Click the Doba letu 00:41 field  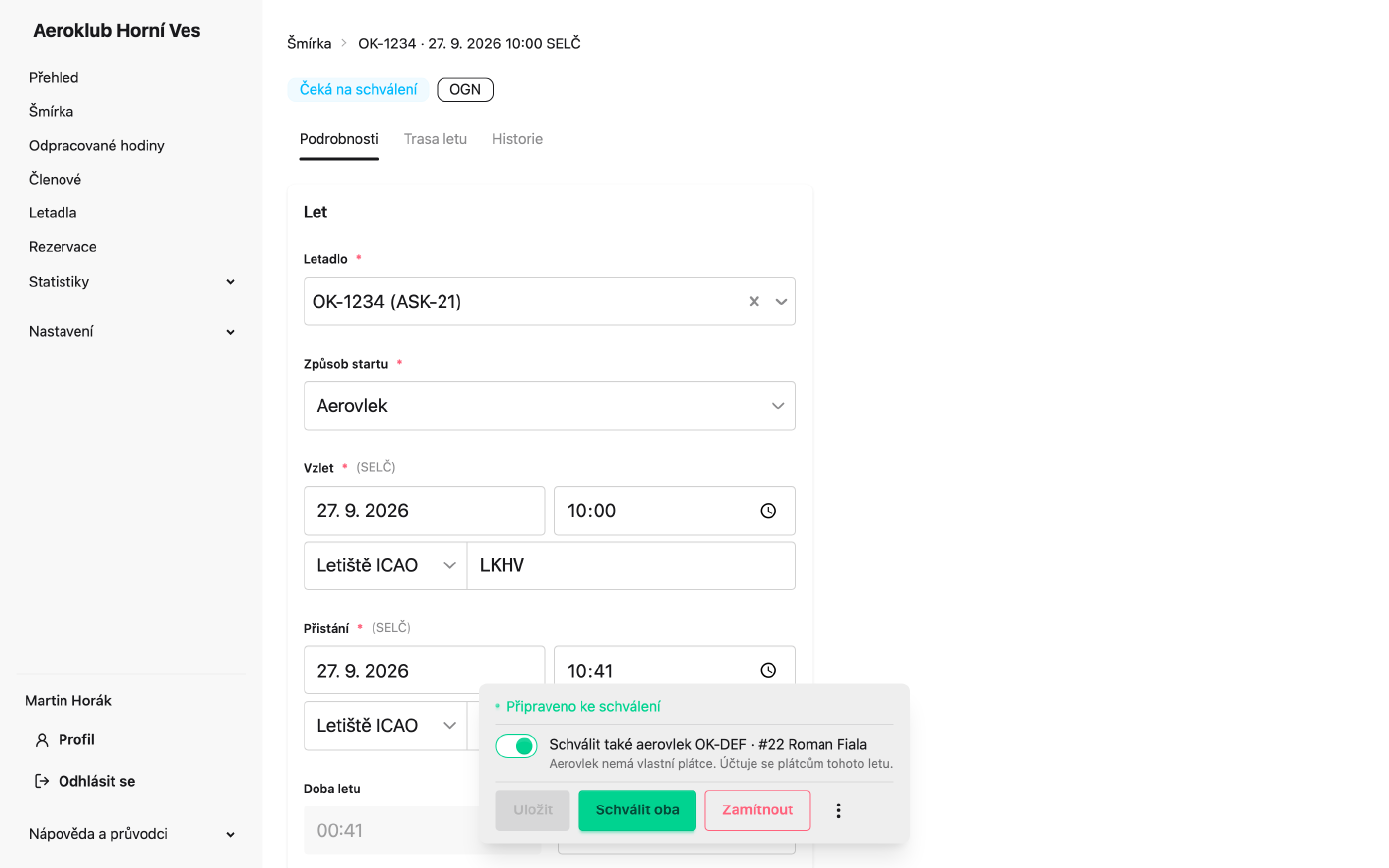coord(392,830)
